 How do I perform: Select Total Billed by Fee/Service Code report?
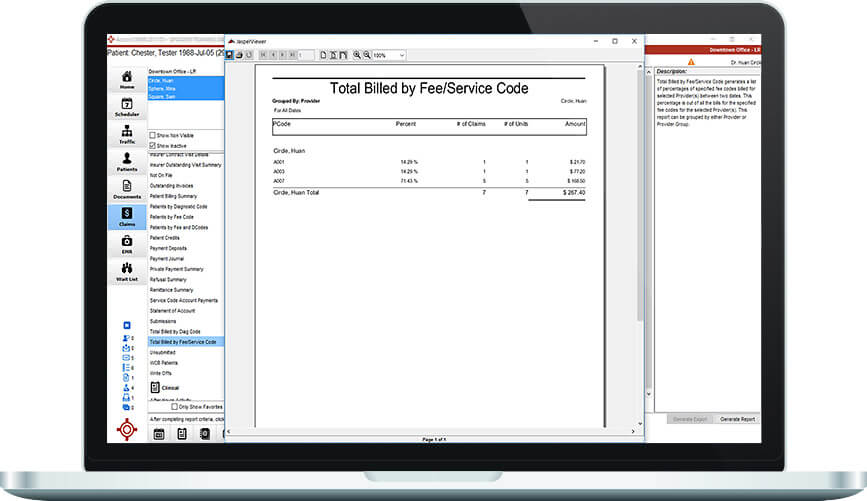pyautogui.click(x=185, y=342)
